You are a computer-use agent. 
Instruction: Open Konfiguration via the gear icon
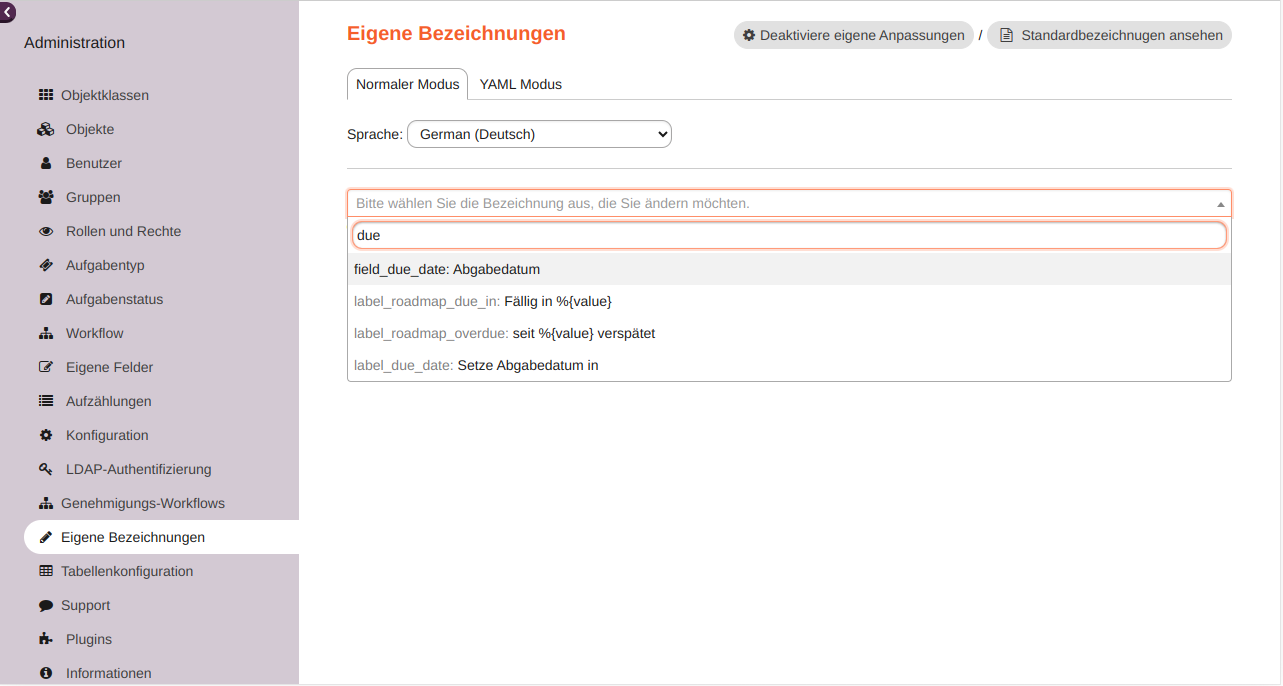click(x=45, y=435)
